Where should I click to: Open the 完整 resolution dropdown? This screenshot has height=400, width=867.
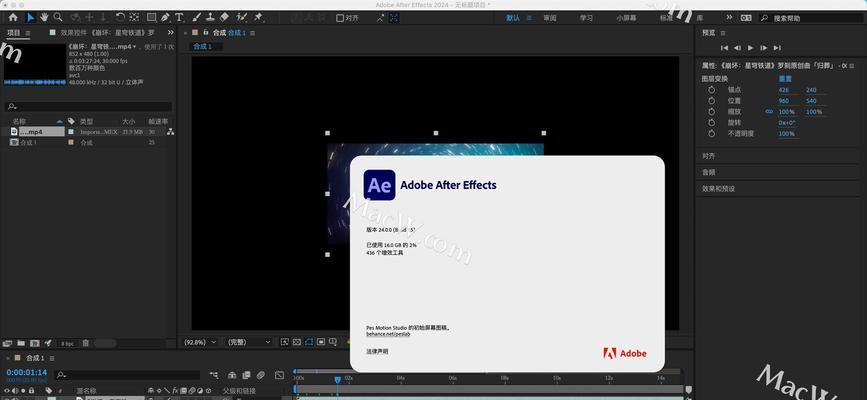[249, 342]
